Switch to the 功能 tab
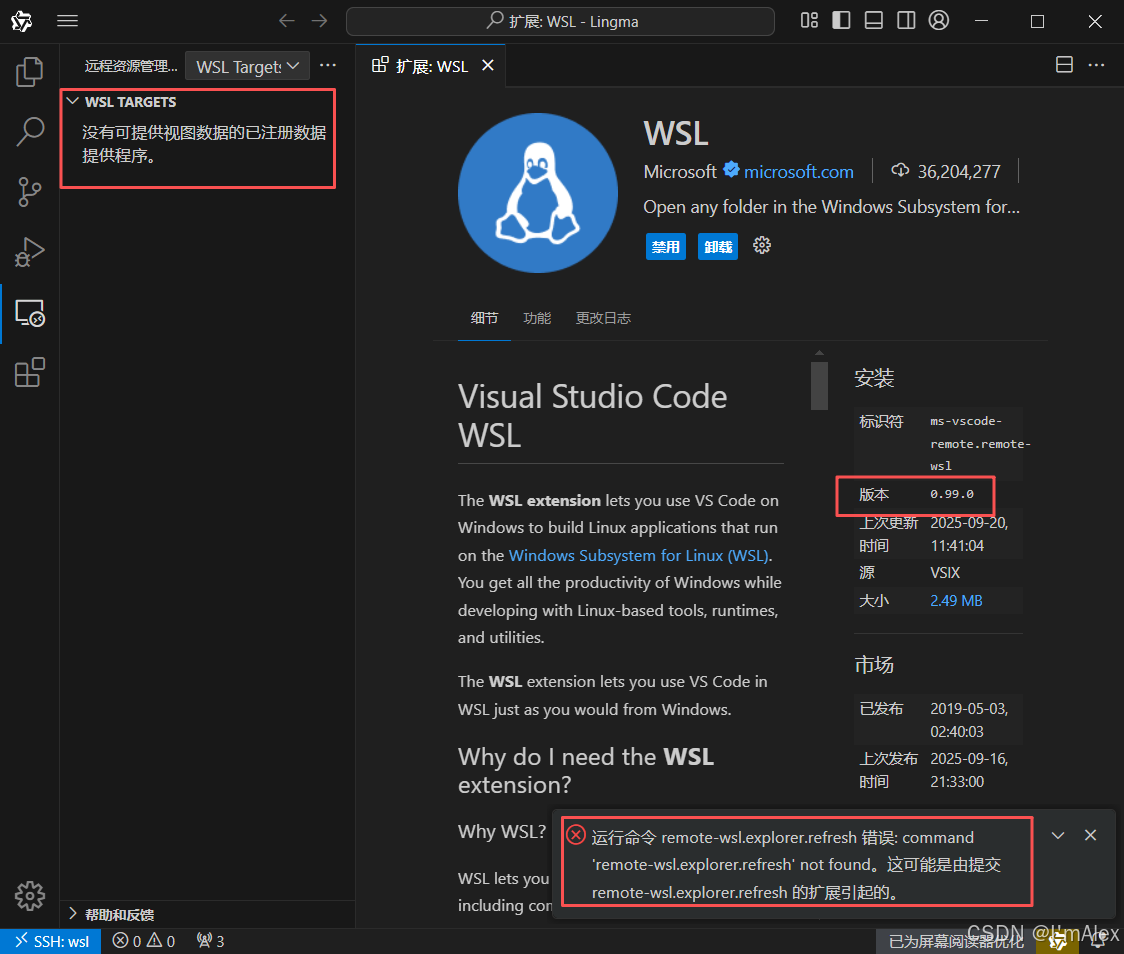The width and height of the screenshot is (1124, 954). click(x=537, y=318)
